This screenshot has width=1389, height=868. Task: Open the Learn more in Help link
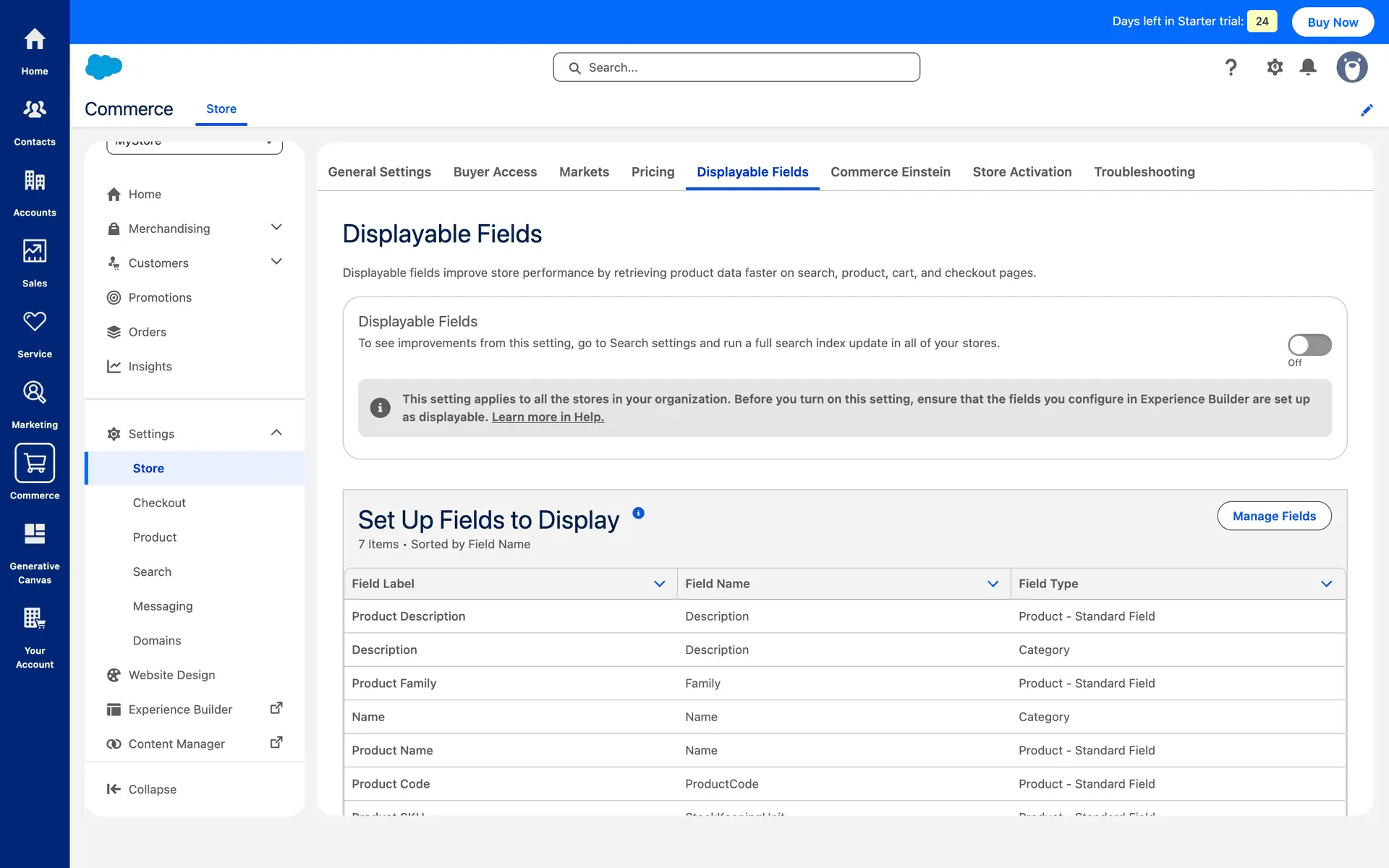(548, 417)
